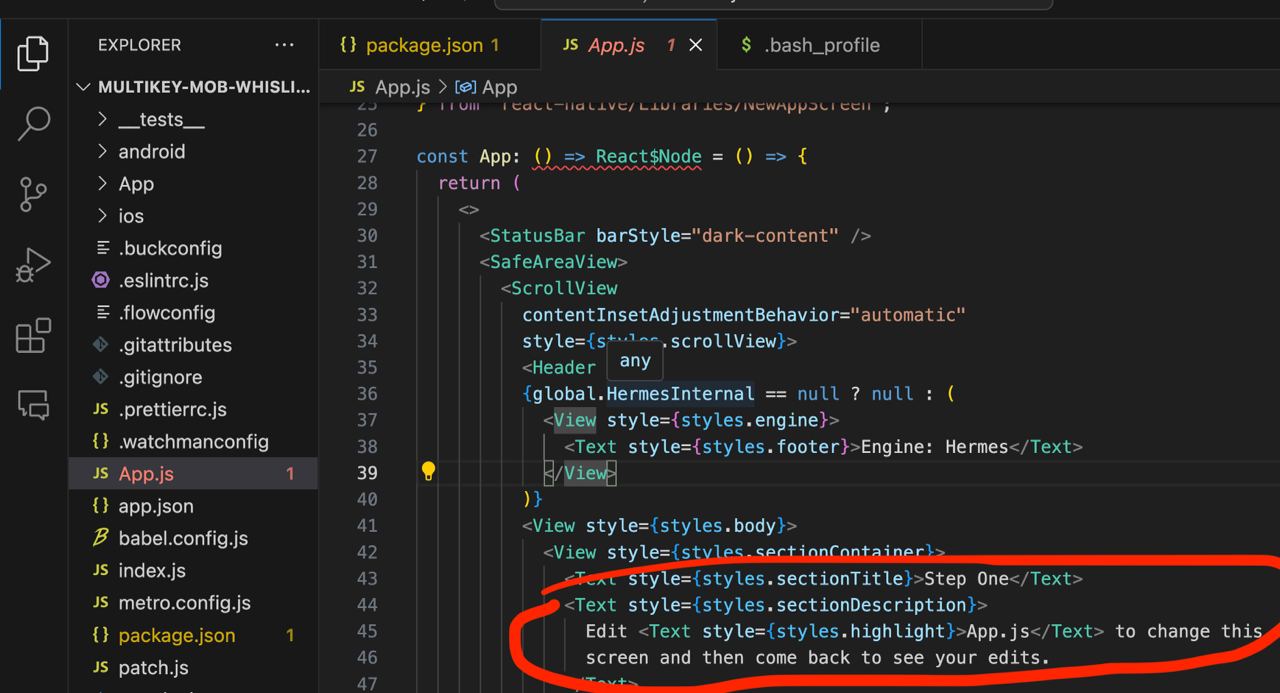Click contentInsetAdjustmentBehavior attribute on line 33

pyautogui.click(x=680, y=315)
